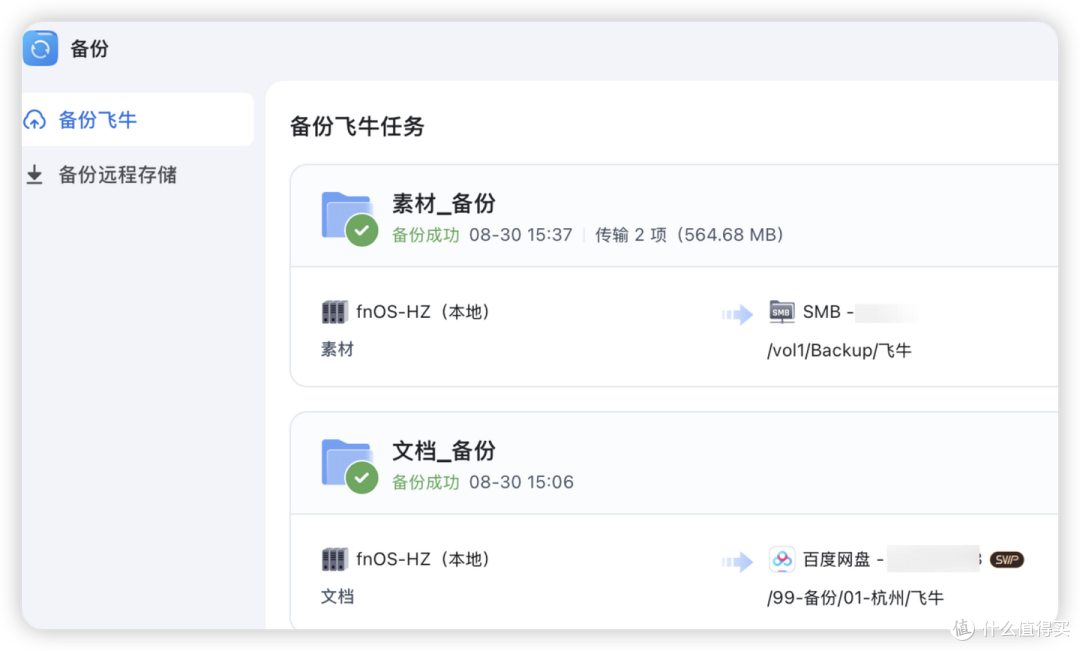Viewport: 1080px width, 651px height.
Task: Click the 百度网盘 cloud icon
Action: point(782,559)
